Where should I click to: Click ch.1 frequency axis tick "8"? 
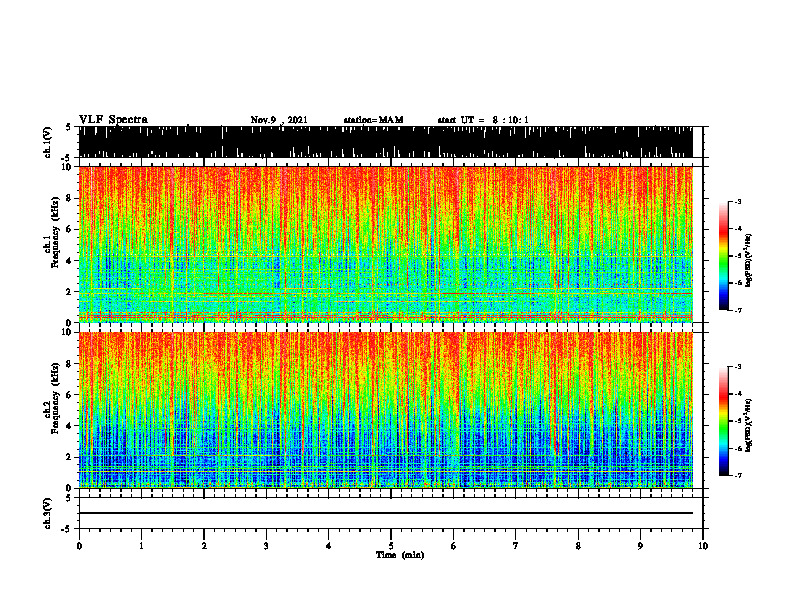[x=70, y=198]
